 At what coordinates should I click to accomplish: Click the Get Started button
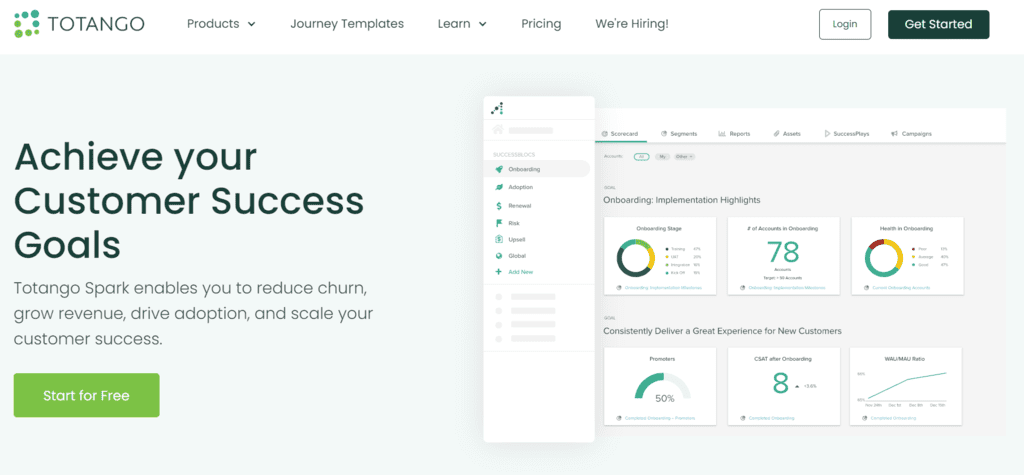[938, 24]
